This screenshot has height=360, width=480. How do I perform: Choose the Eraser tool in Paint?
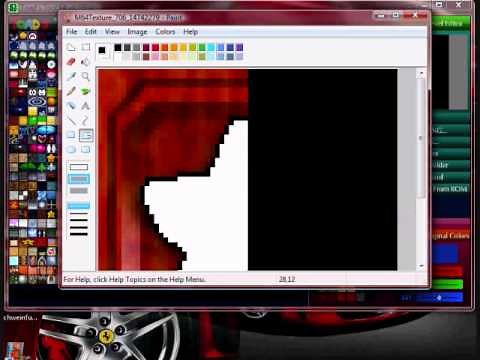coord(71,62)
